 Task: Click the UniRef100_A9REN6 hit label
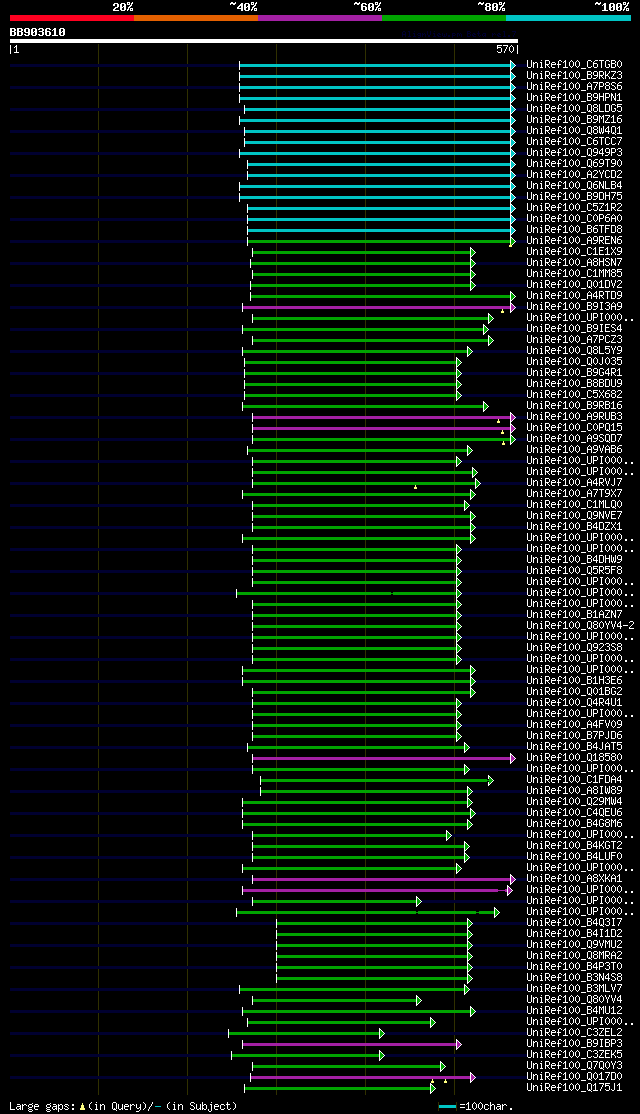(x=575, y=241)
